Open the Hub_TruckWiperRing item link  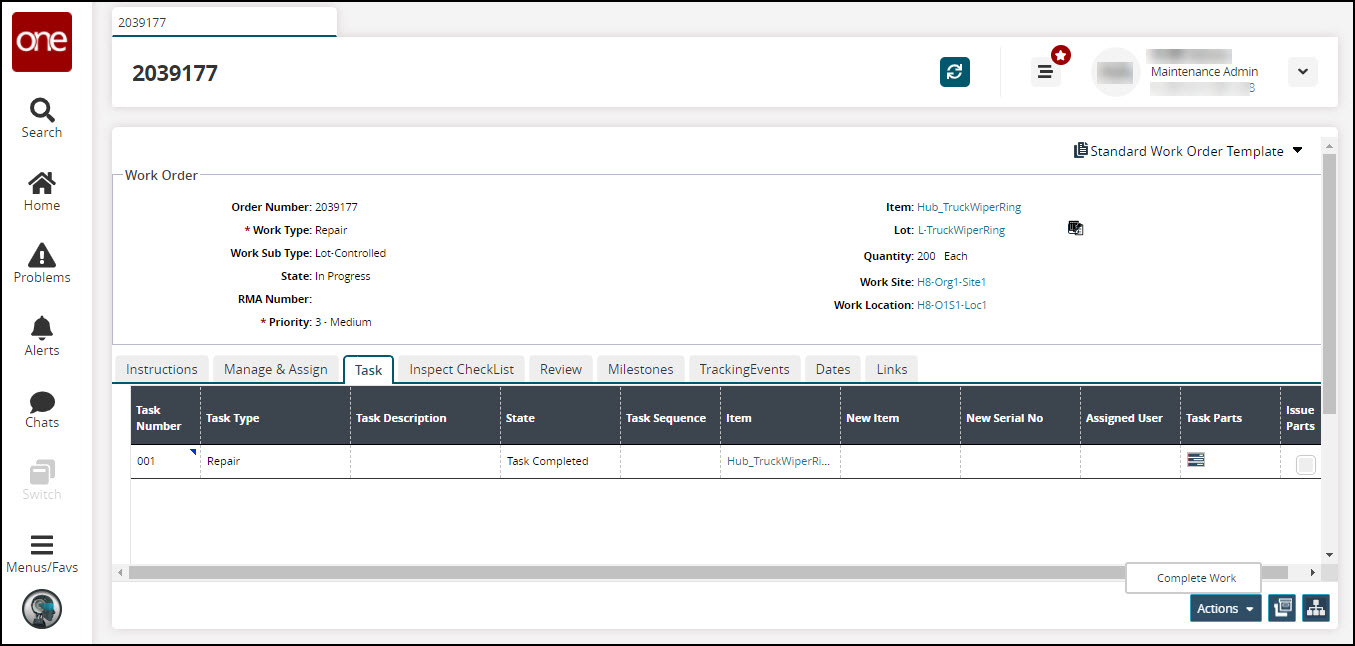968,207
